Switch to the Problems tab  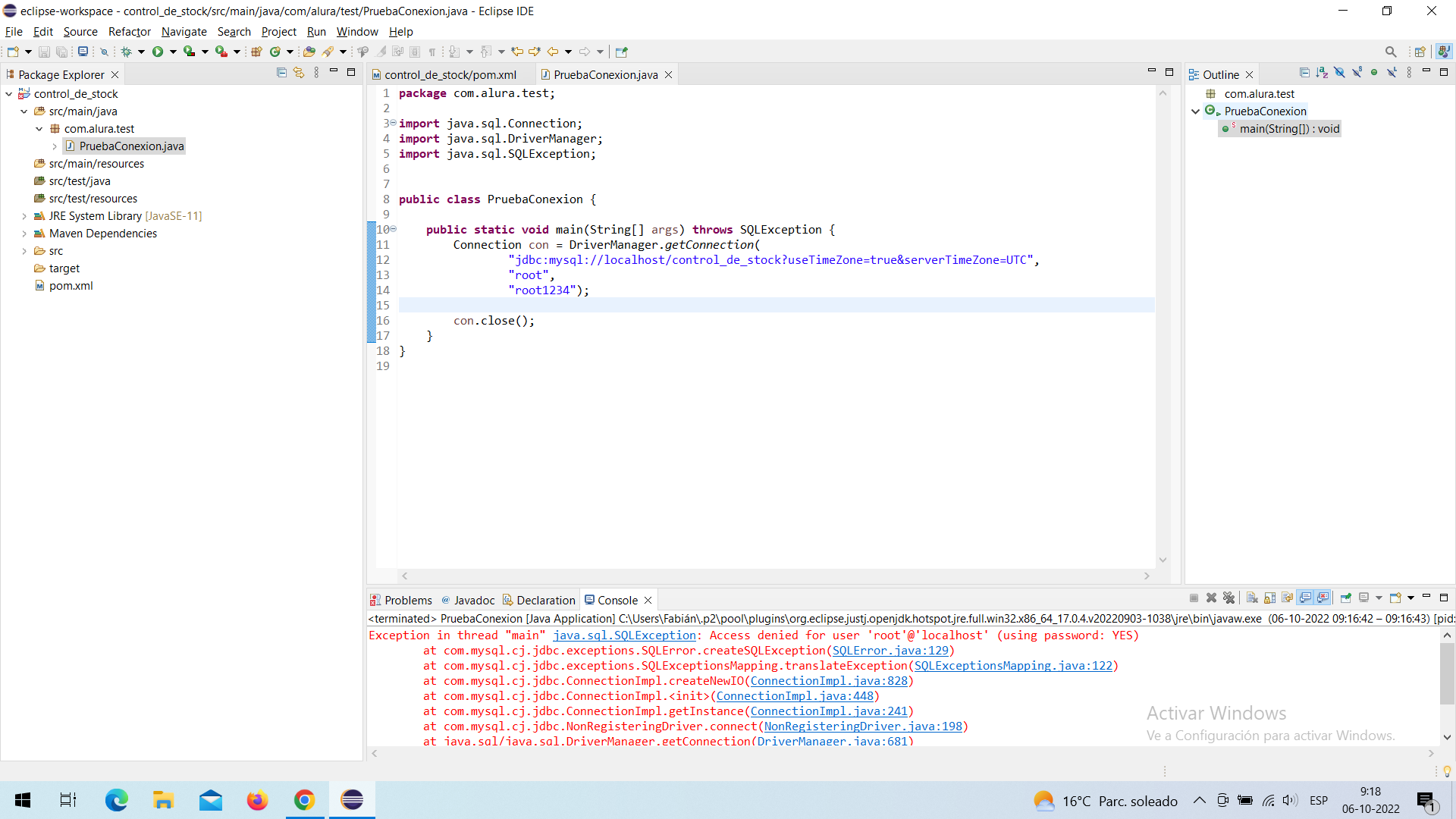(400, 600)
